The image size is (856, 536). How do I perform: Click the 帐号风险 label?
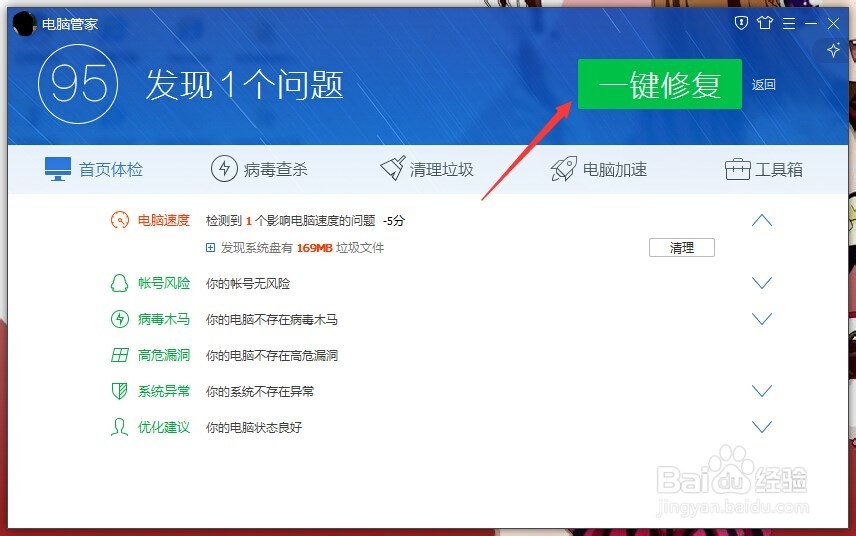(163, 283)
